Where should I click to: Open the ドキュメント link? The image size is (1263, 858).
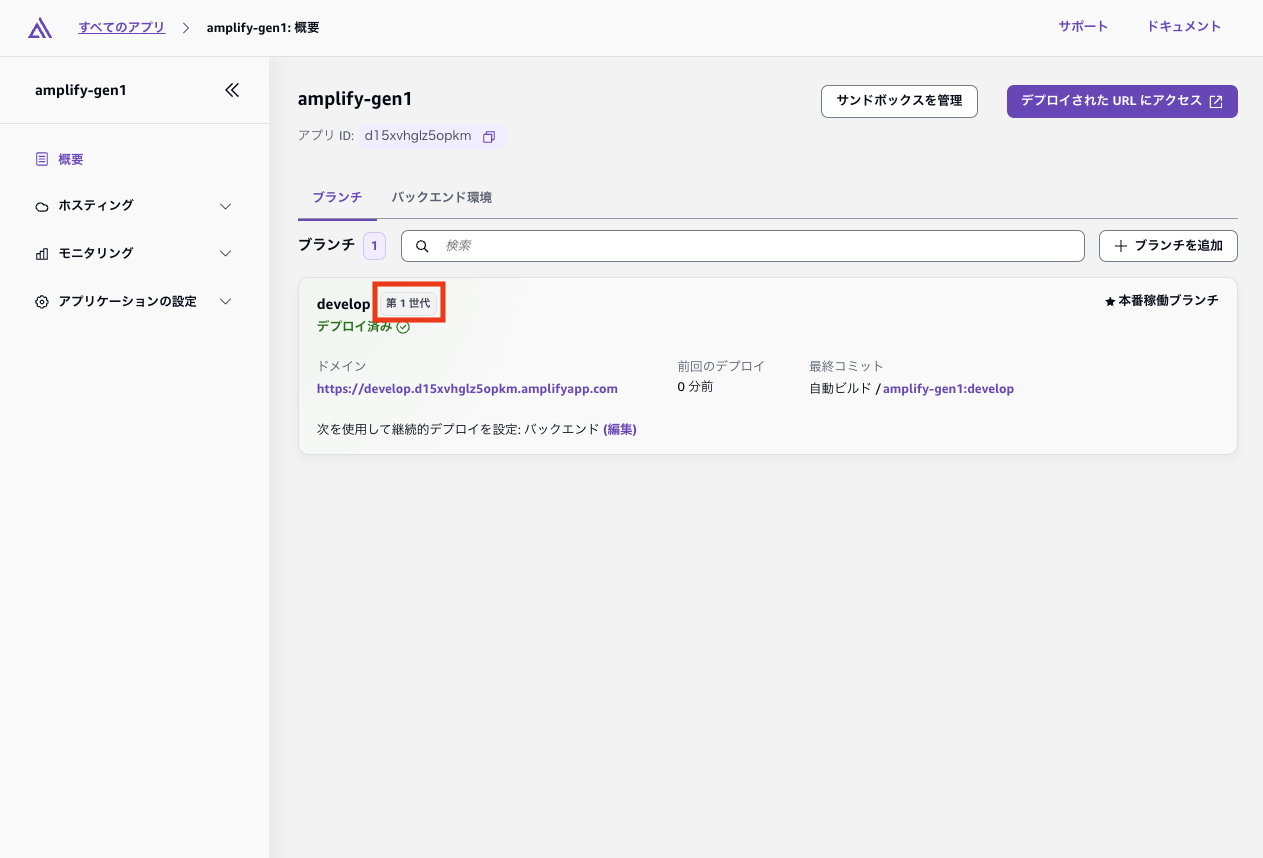[1184, 27]
